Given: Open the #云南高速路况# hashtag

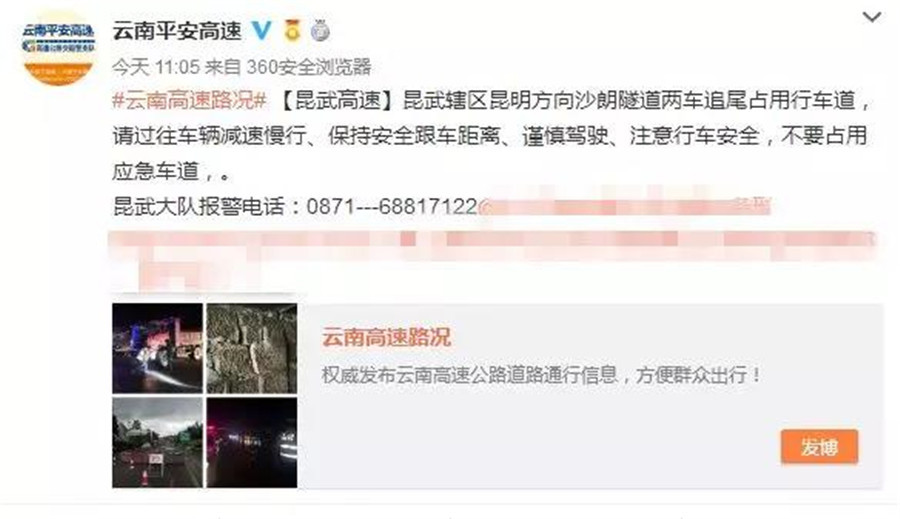Looking at the screenshot, I should coord(189,100).
